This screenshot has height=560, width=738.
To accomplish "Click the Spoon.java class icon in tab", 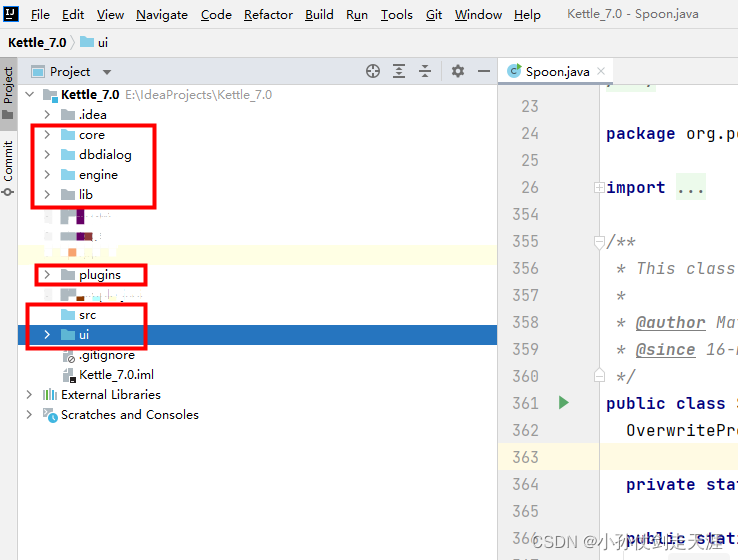I will point(514,71).
